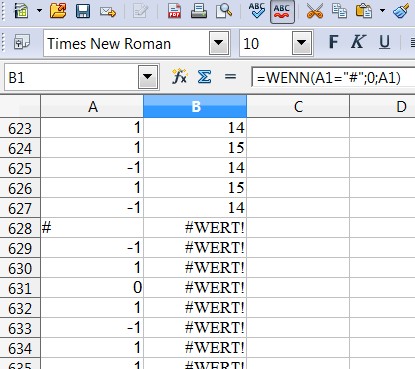This screenshot has width=415, height=369.
Task: Click cell B627 with value 14
Action: 195,208
